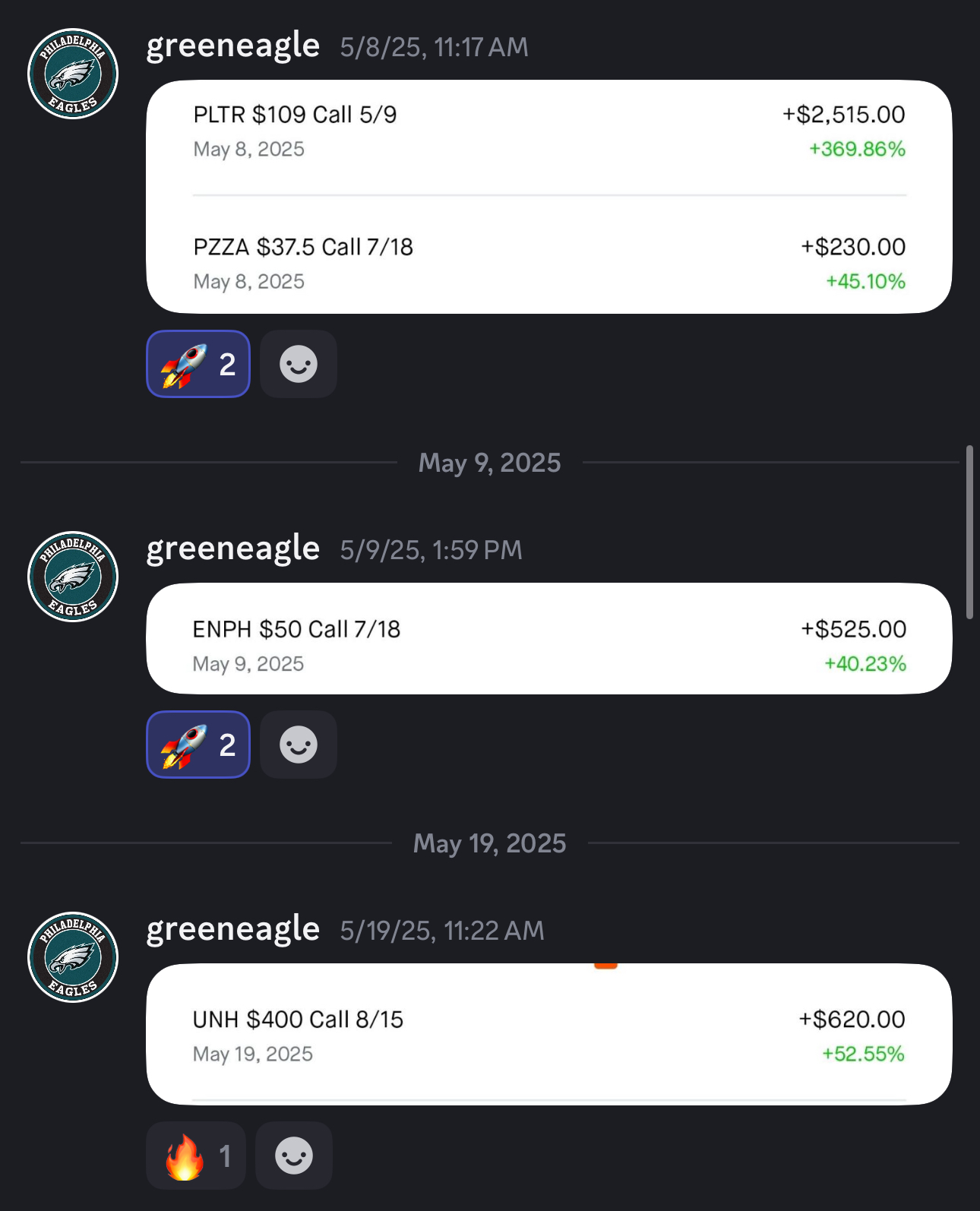
Task: Click greeneagle username on the 1:59 PM message
Action: [232, 549]
